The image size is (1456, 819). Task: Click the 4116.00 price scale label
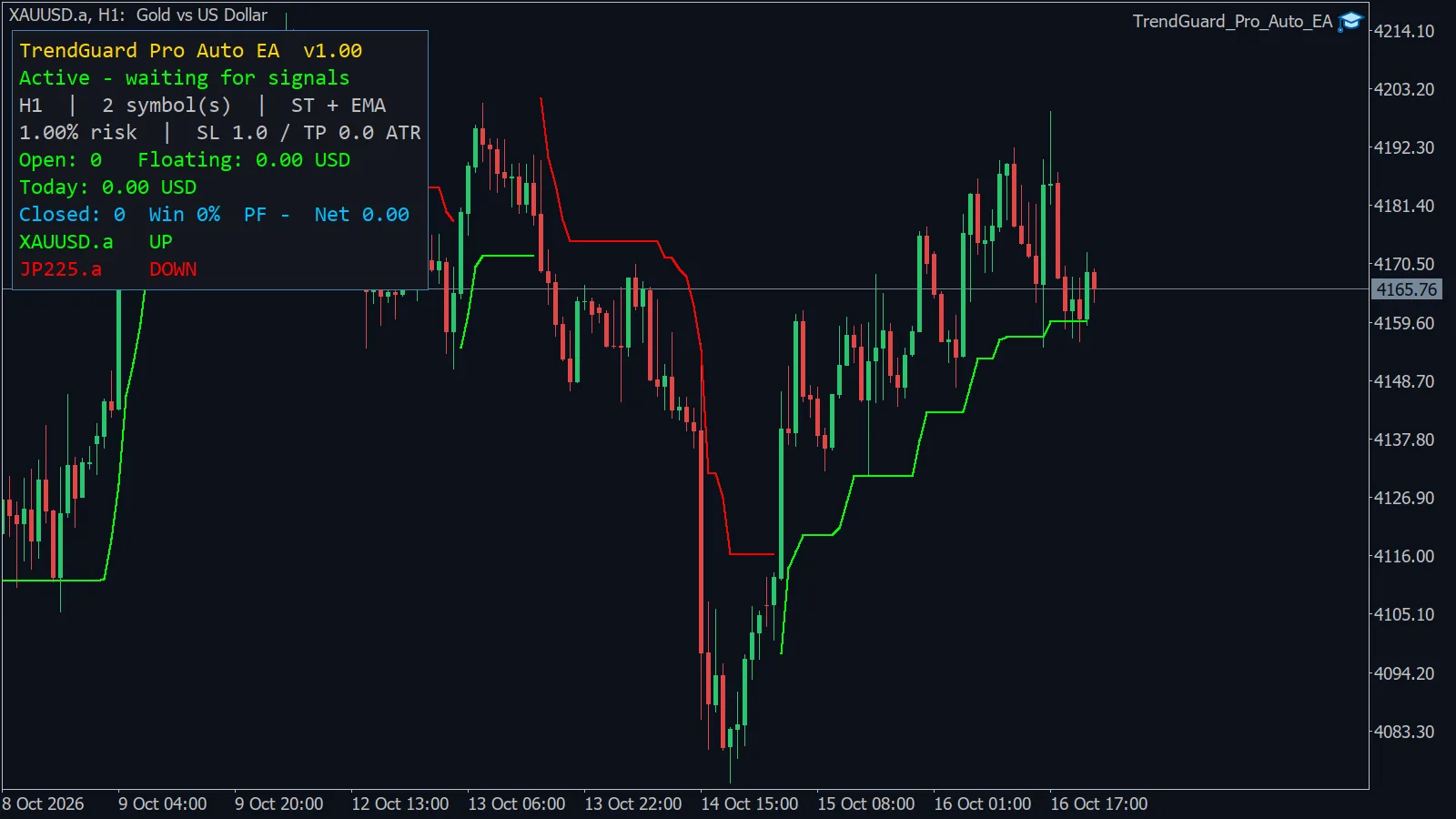coord(1404,556)
